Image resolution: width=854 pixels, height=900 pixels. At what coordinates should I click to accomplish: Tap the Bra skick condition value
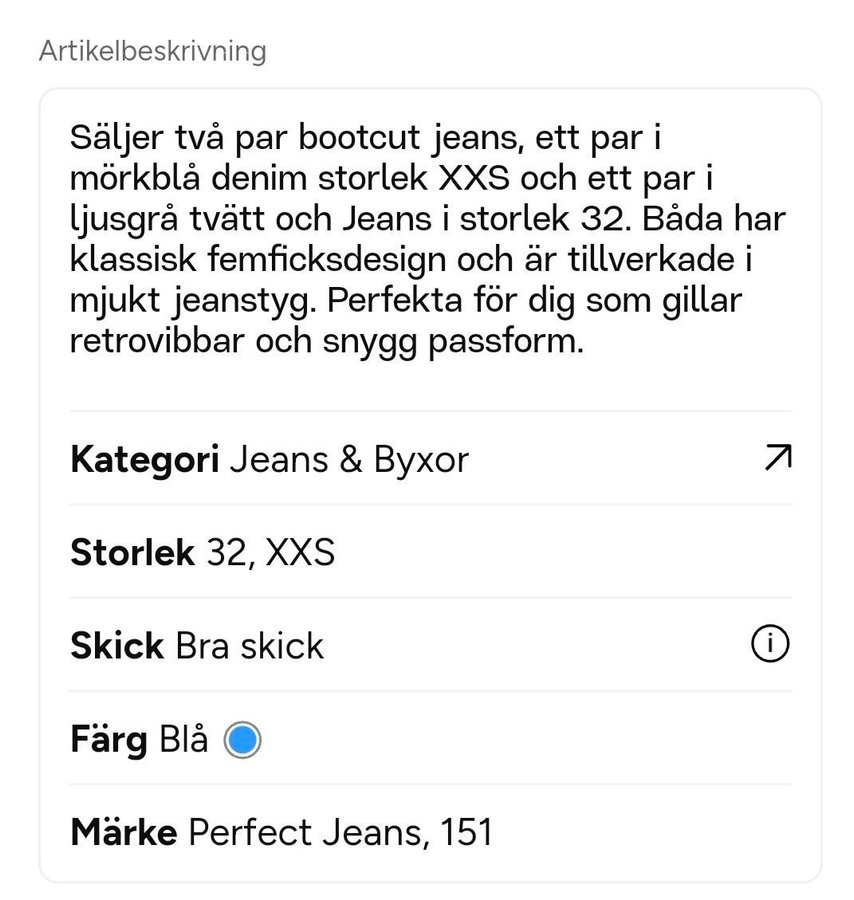(x=249, y=646)
